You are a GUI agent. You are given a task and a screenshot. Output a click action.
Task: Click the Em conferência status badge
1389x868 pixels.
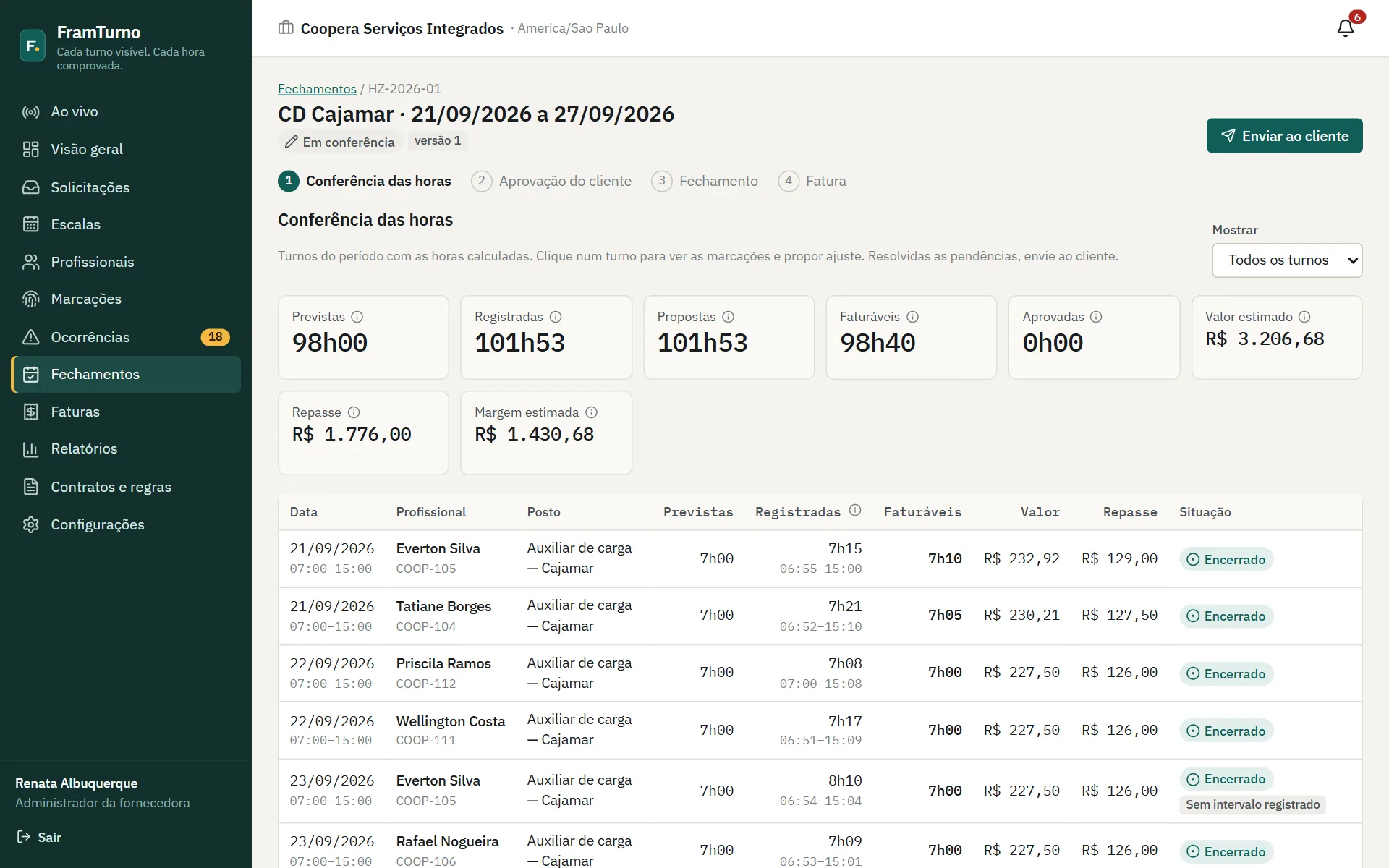pyautogui.click(x=339, y=142)
